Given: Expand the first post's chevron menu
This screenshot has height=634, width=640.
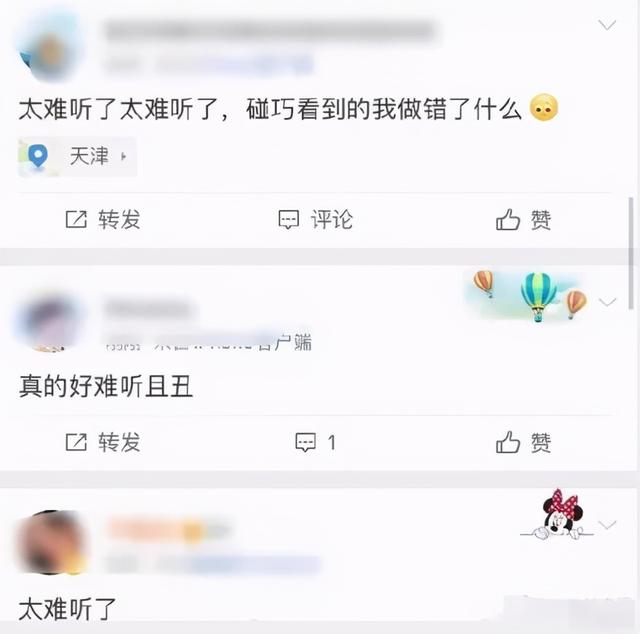Looking at the screenshot, I should pos(607,25).
